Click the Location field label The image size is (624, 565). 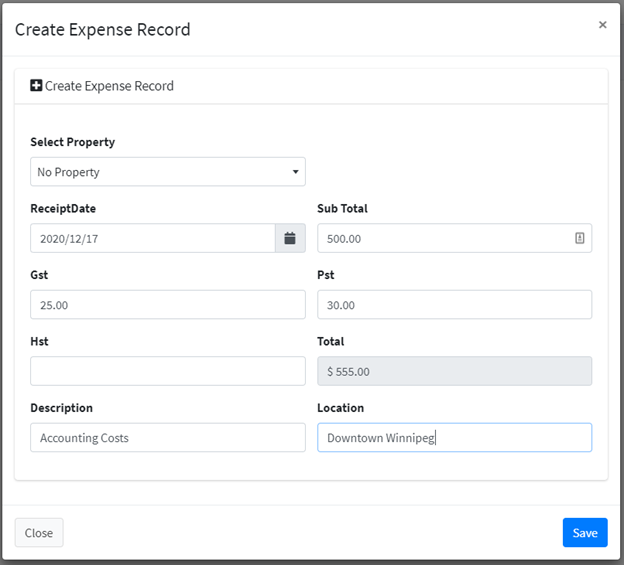click(x=341, y=408)
